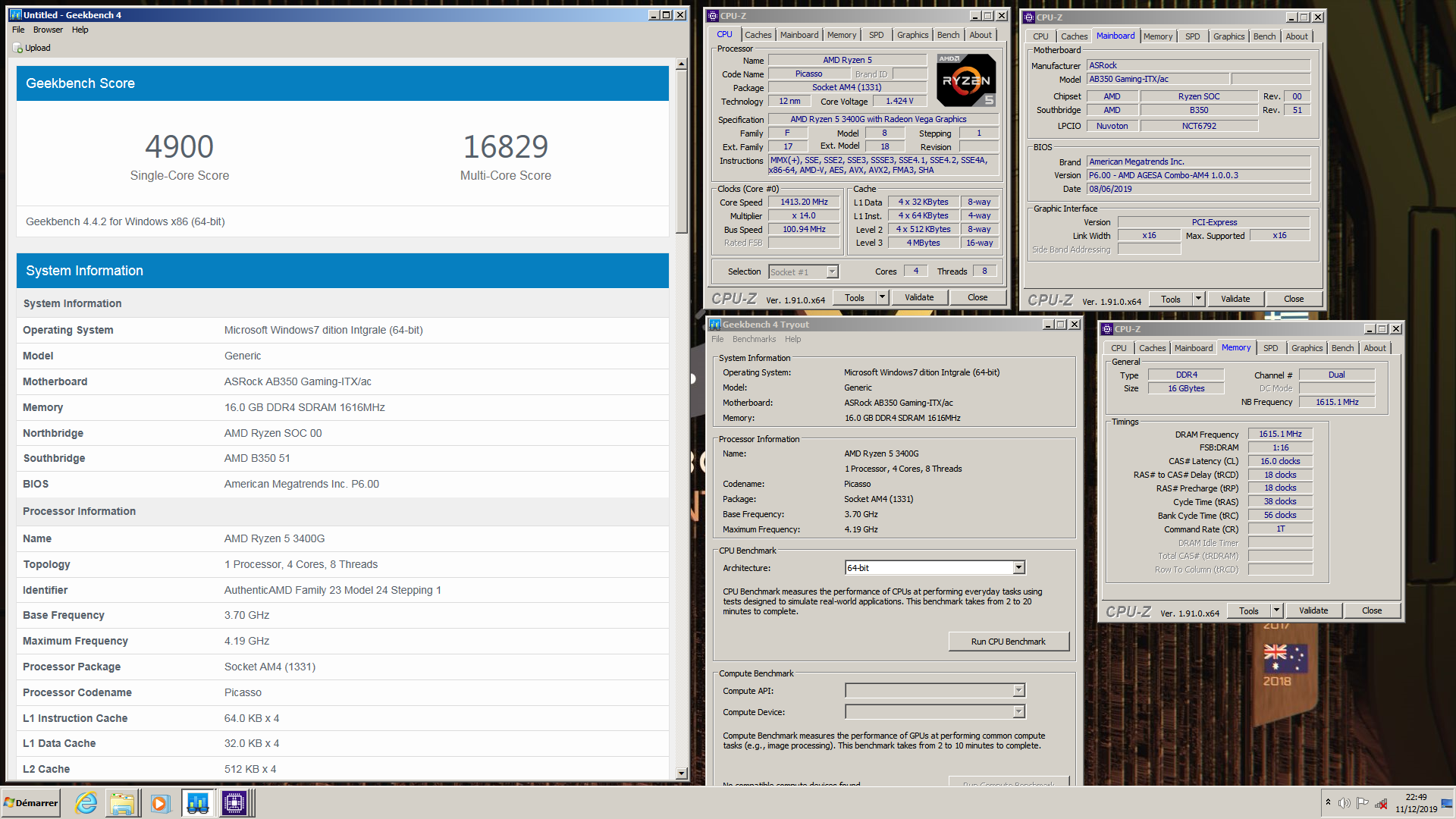The image size is (1456, 819).
Task: Click Geekbench results scrollbar down arrow
Action: (x=681, y=773)
